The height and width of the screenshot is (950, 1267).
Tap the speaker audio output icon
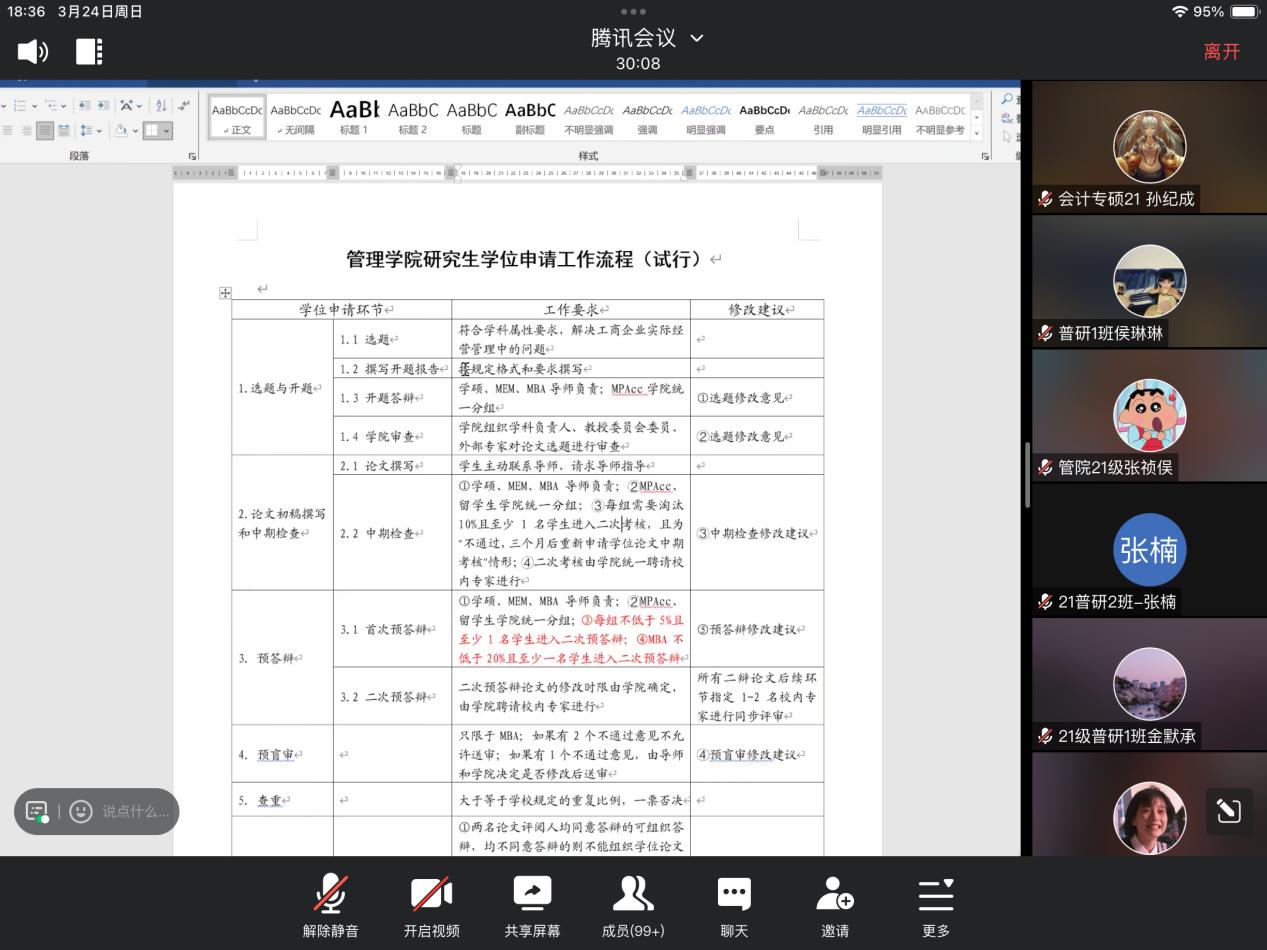33,52
